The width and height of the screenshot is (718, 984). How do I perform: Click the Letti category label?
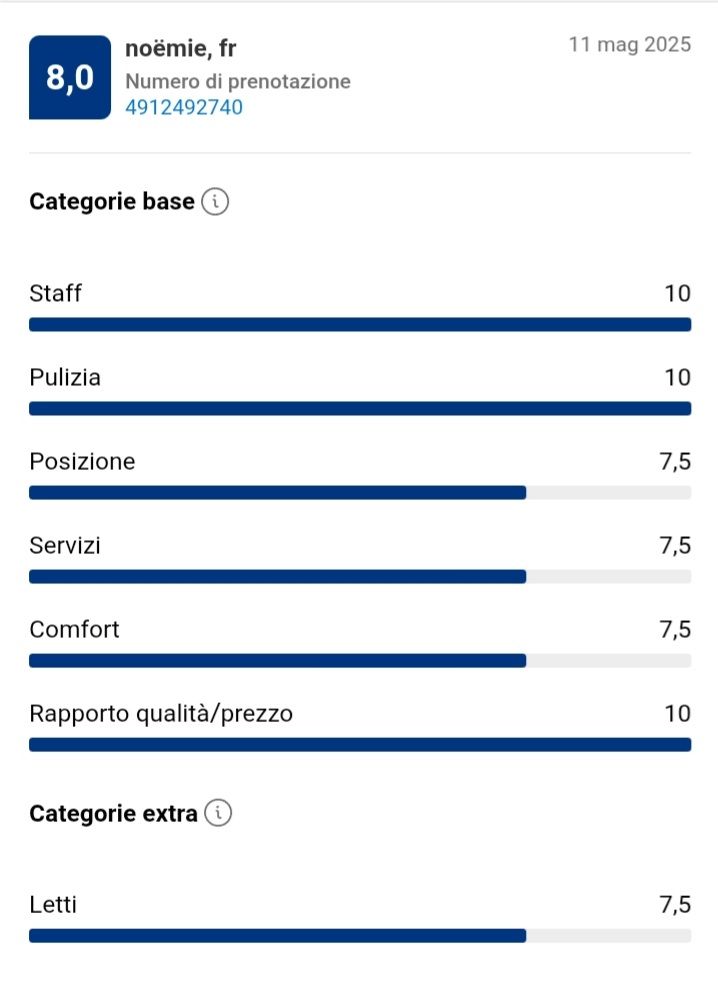53,905
